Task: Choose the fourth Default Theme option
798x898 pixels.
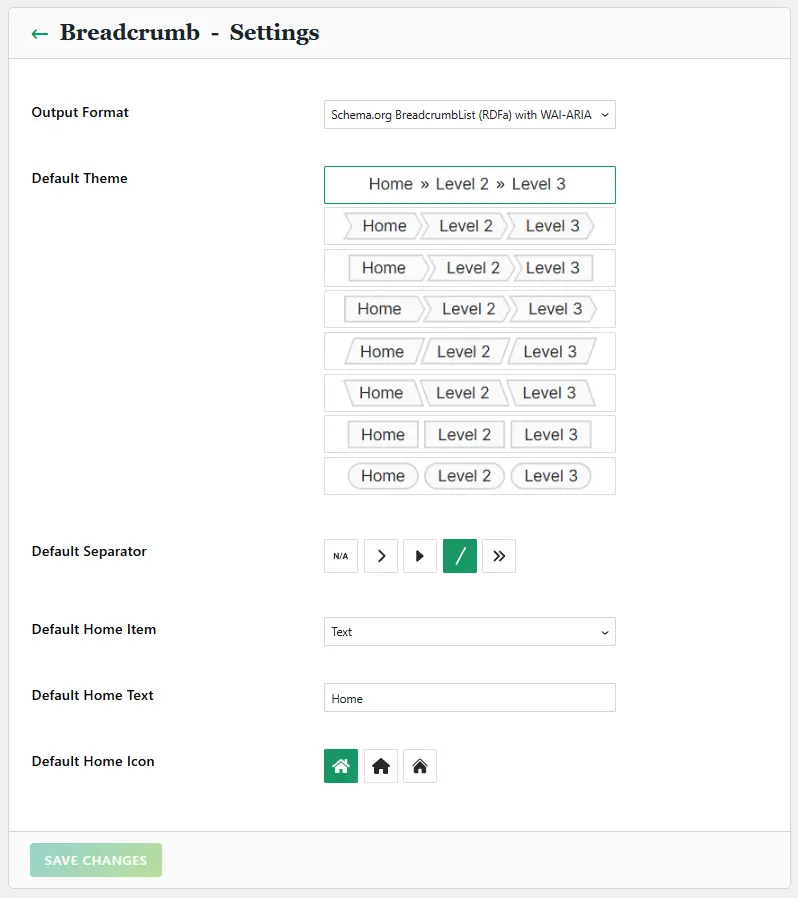Action: [469, 309]
